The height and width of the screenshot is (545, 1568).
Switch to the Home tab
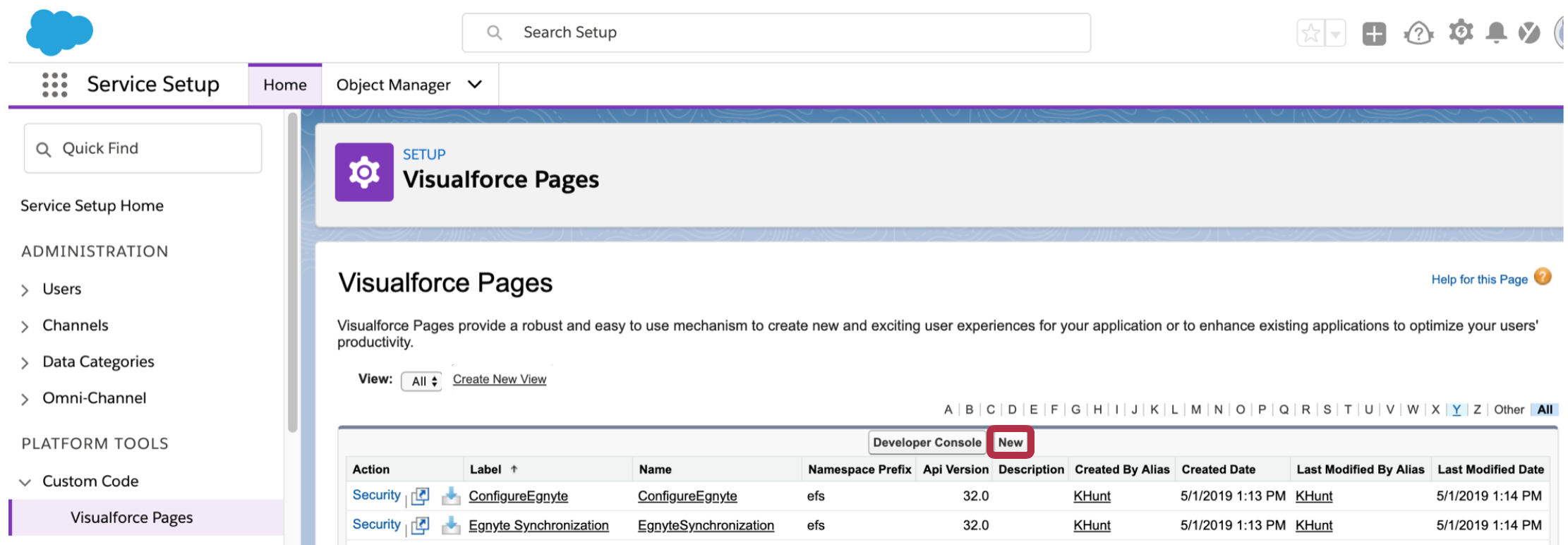(x=285, y=85)
